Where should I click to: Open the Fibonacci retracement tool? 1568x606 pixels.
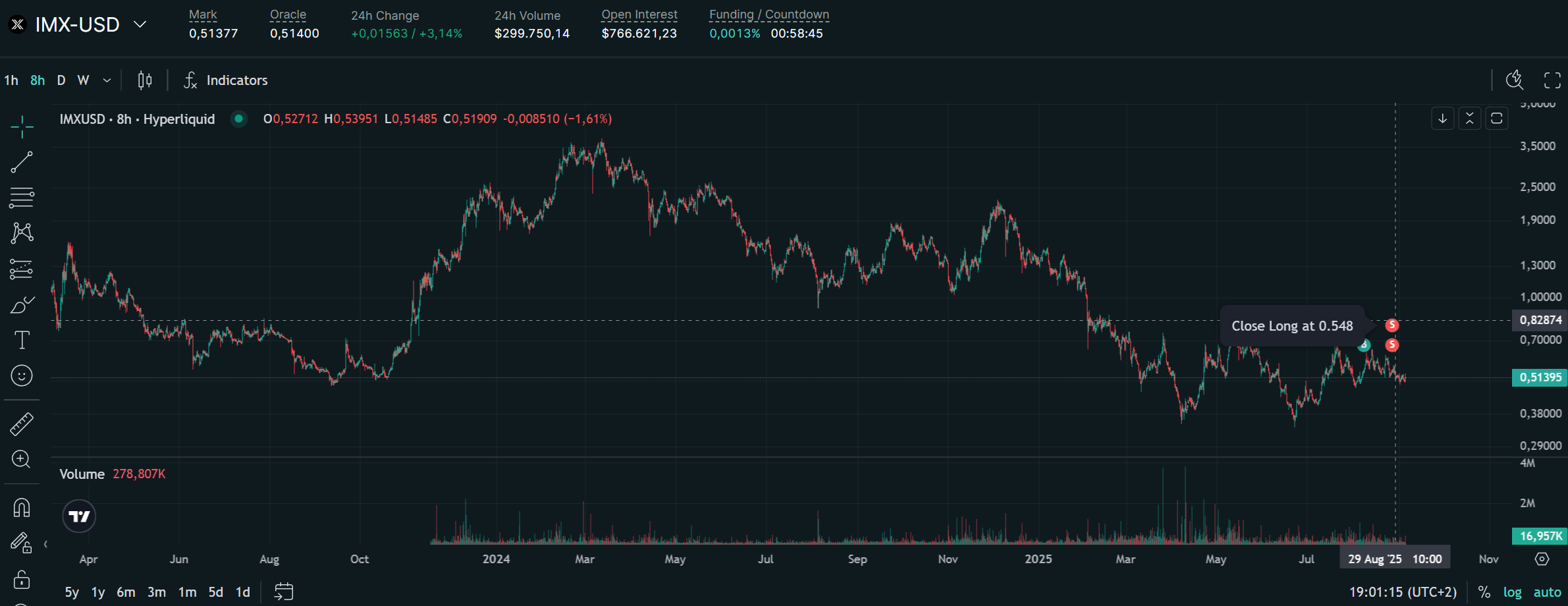pos(22,198)
